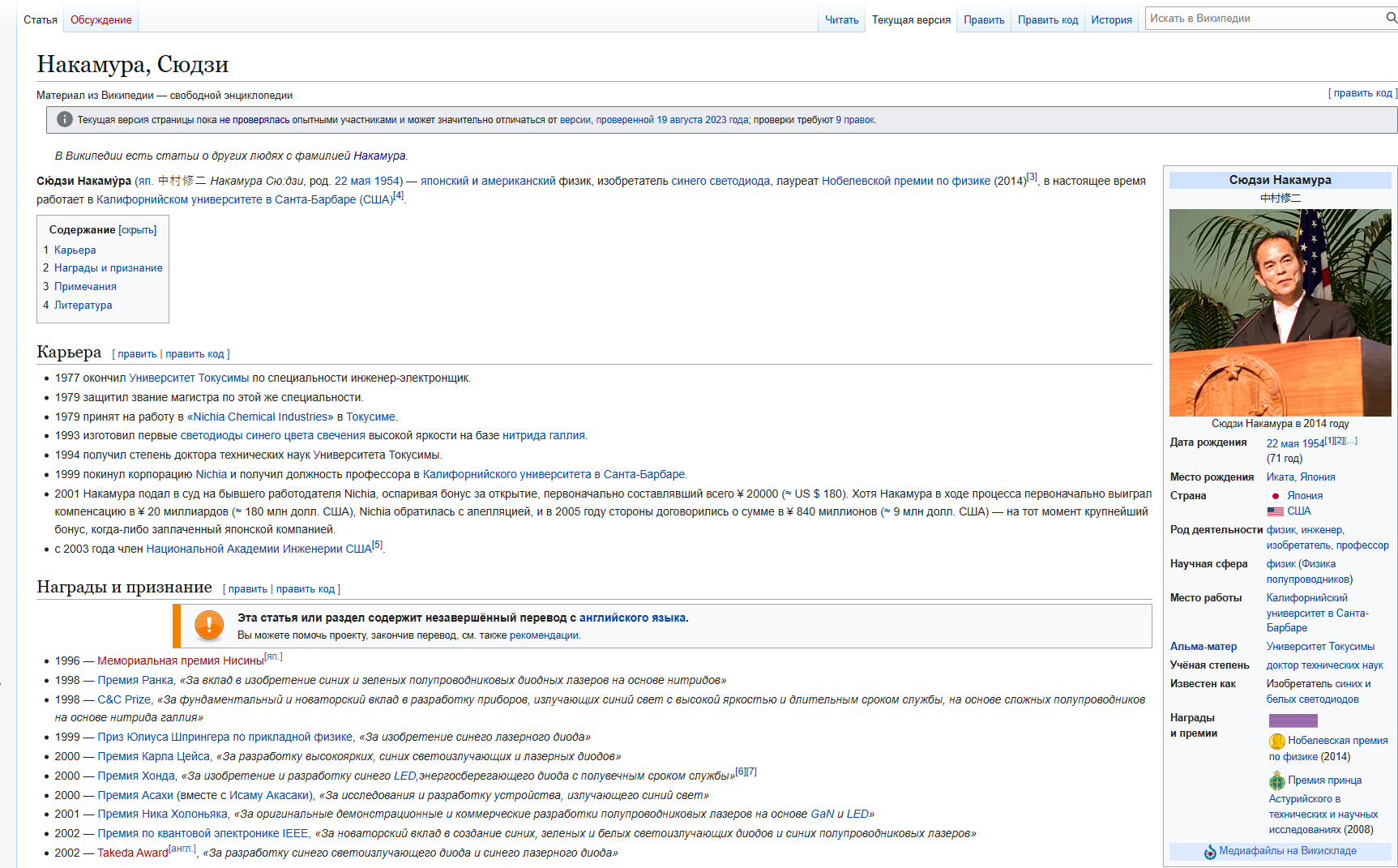The height and width of the screenshot is (868, 1398).
Task: Click править код next to Карьера heading
Action: click(x=195, y=354)
